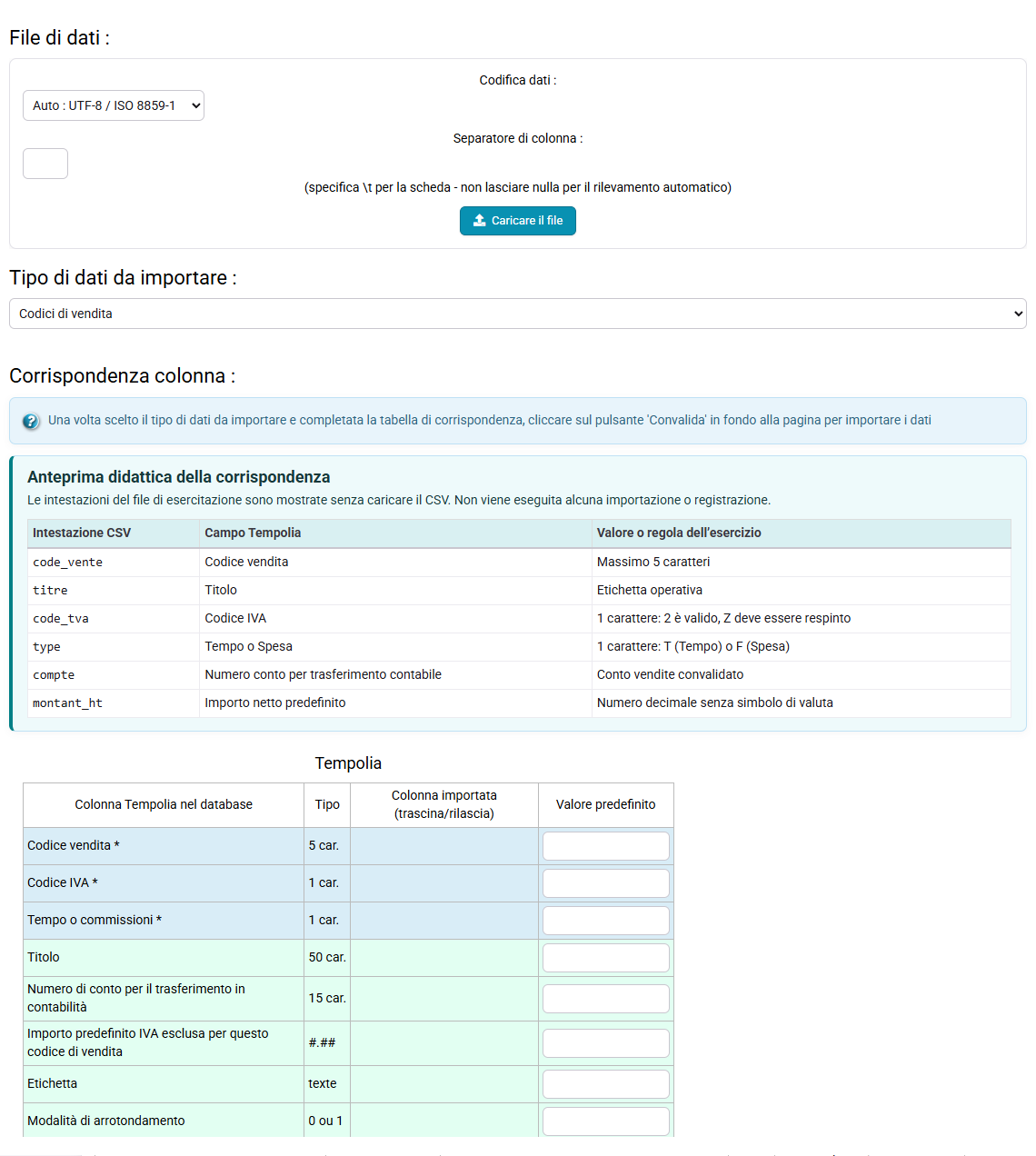The height and width of the screenshot is (1156, 1036).
Task: Click the code_vente header in preview table
Action: pyautogui.click(x=67, y=563)
